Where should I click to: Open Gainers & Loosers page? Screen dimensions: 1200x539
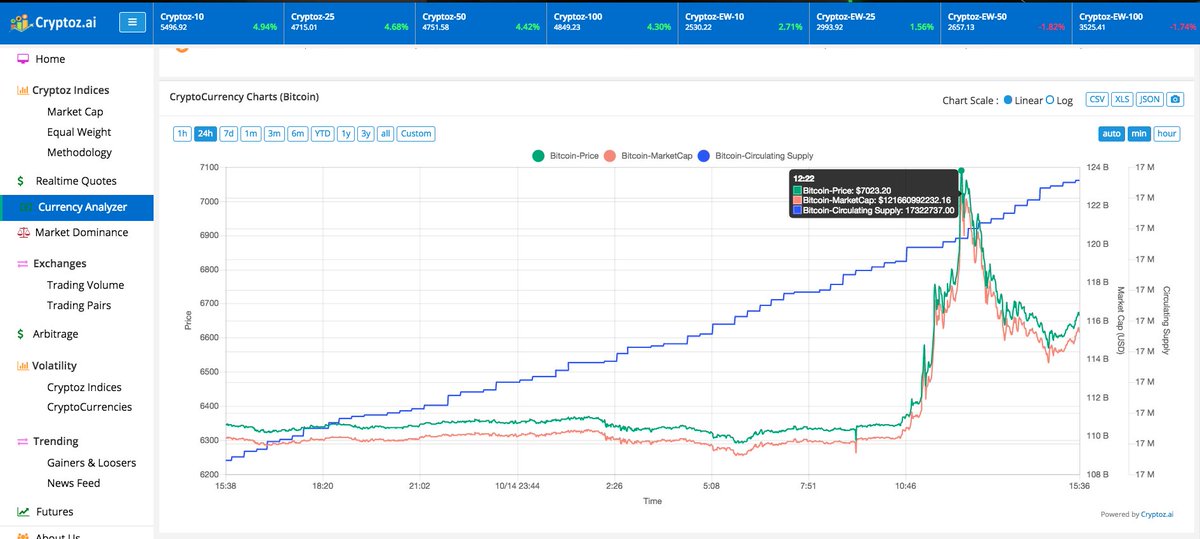coord(91,463)
